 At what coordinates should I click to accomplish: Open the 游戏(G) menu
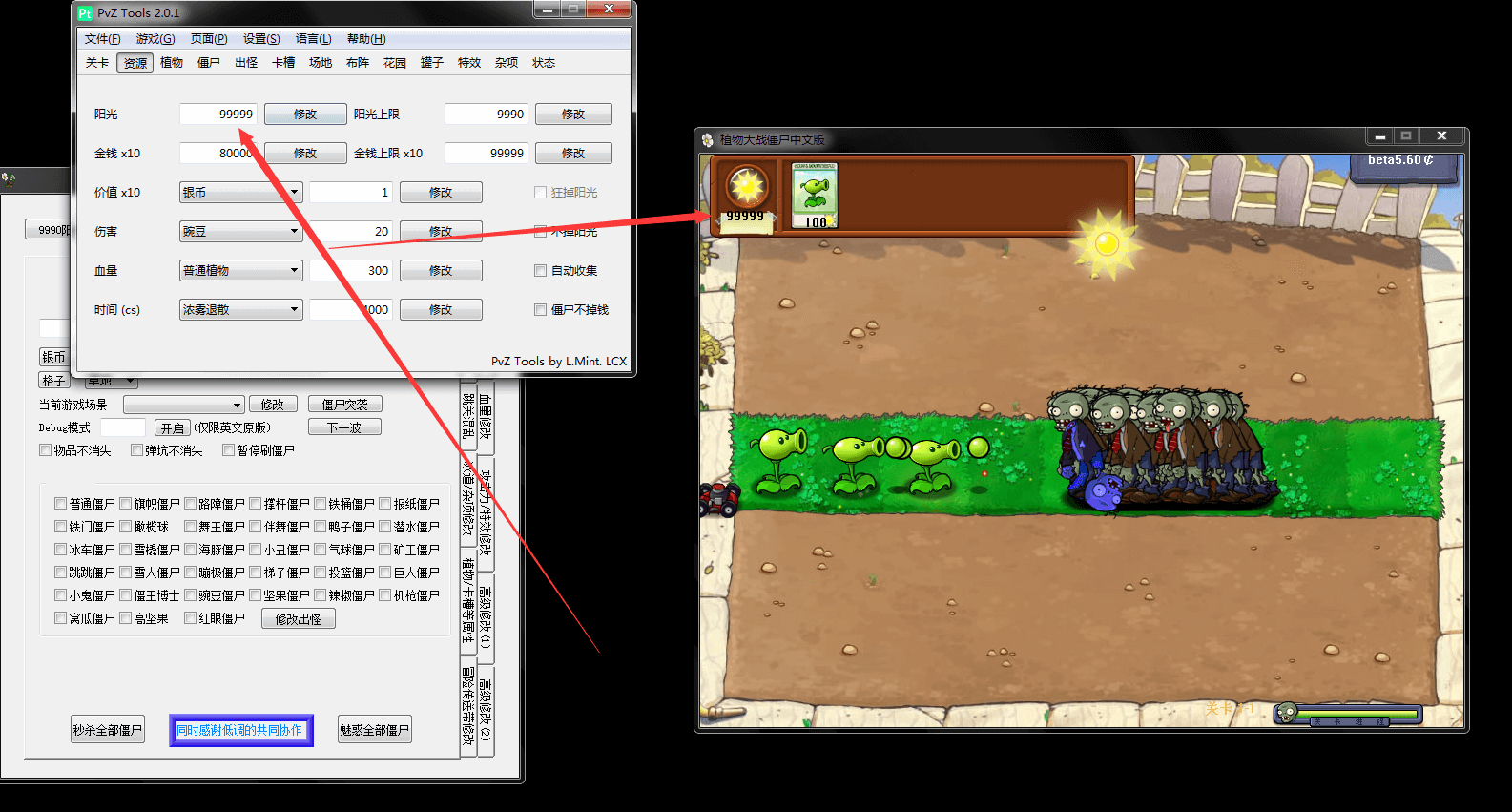tap(155, 39)
